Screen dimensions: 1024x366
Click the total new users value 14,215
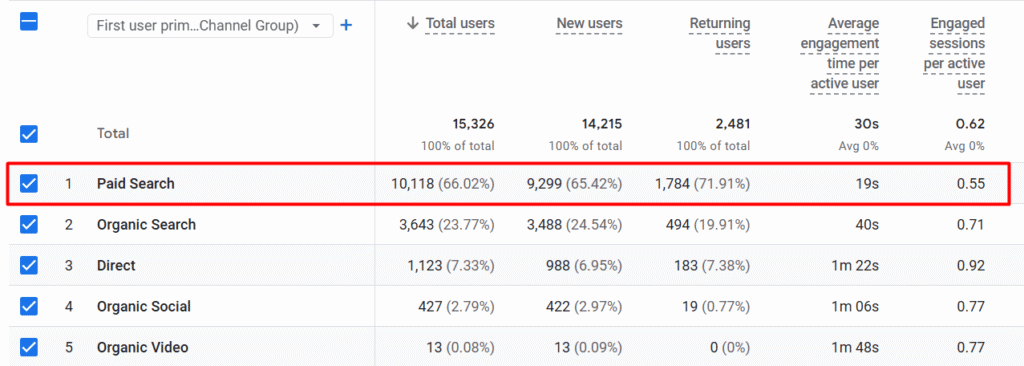pos(601,124)
